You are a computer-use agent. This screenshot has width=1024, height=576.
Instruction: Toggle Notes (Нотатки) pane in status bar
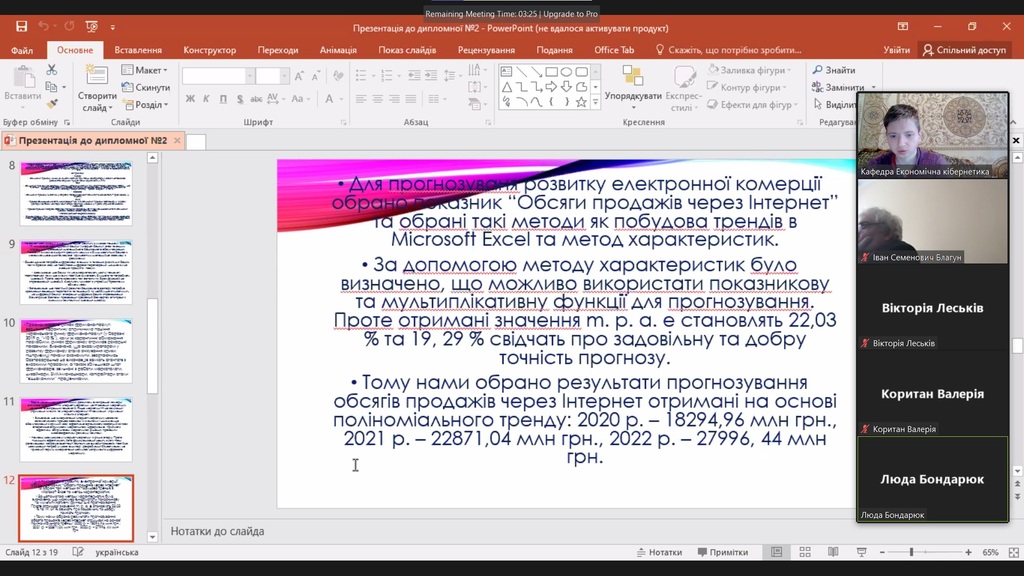(658, 552)
